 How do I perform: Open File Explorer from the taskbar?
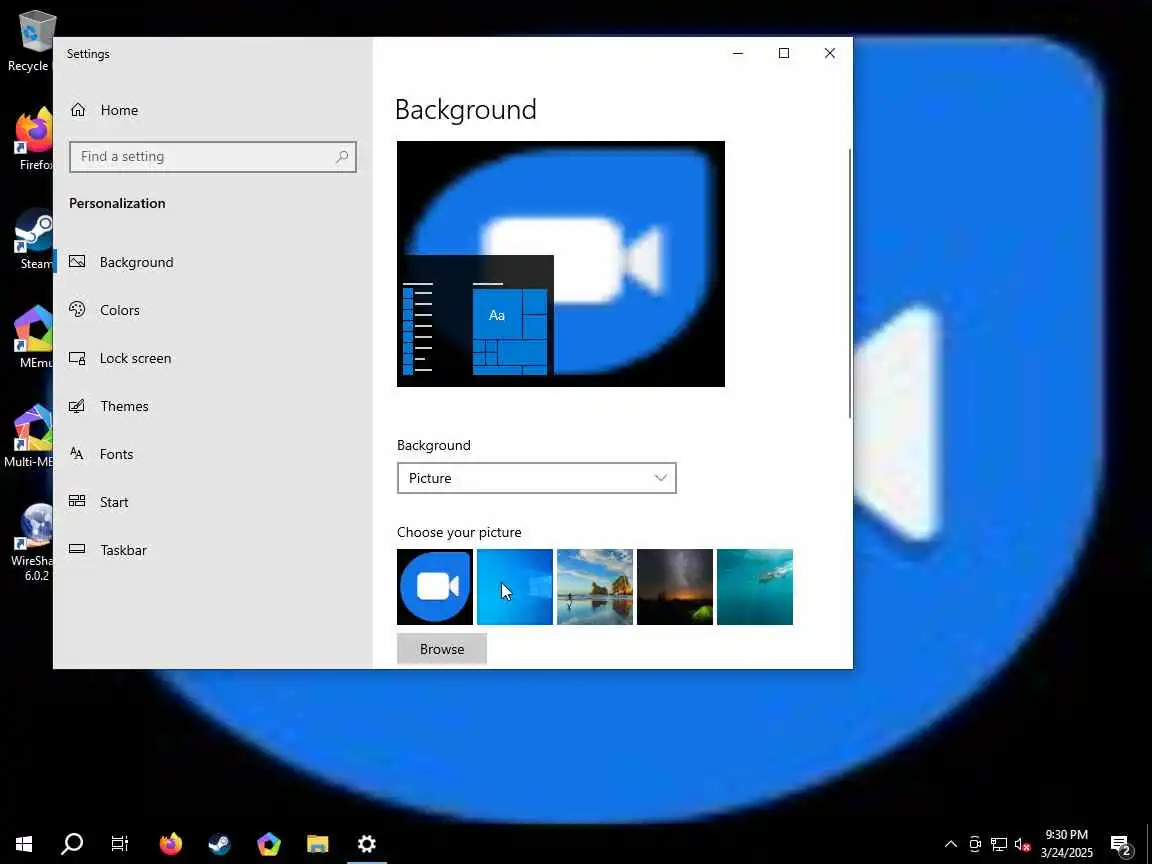coord(317,843)
